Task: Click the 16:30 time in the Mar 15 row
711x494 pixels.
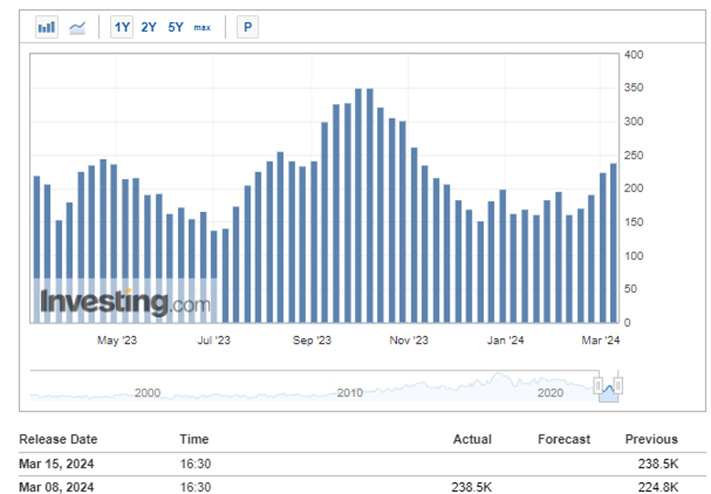Action: (x=195, y=464)
